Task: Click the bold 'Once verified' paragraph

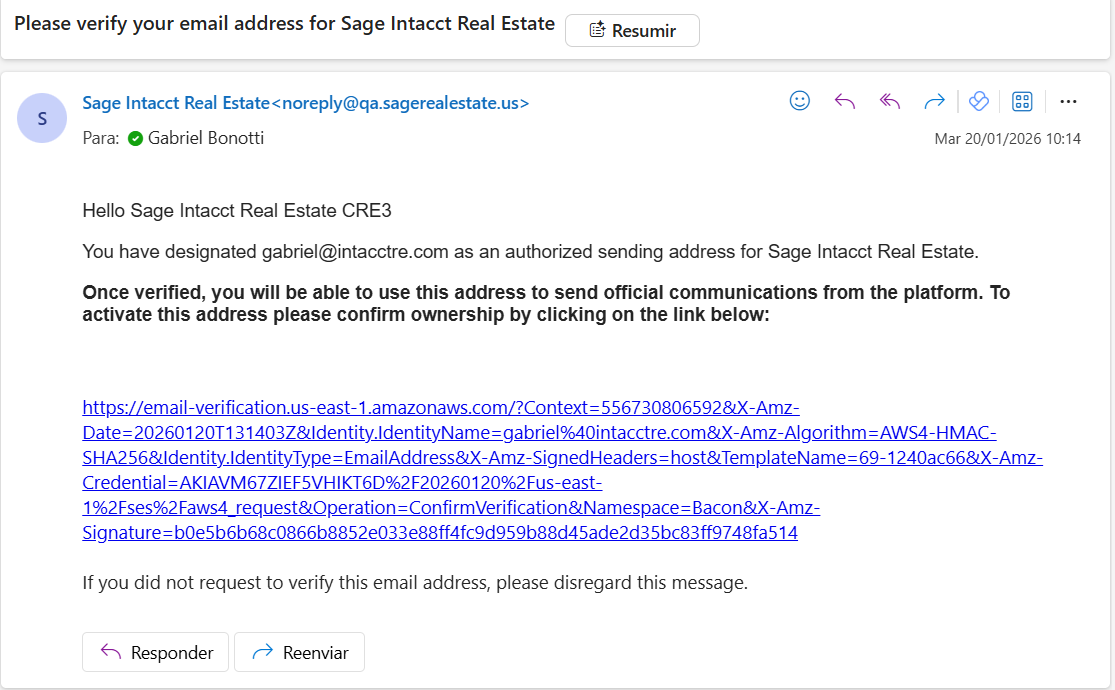Action: click(546, 304)
